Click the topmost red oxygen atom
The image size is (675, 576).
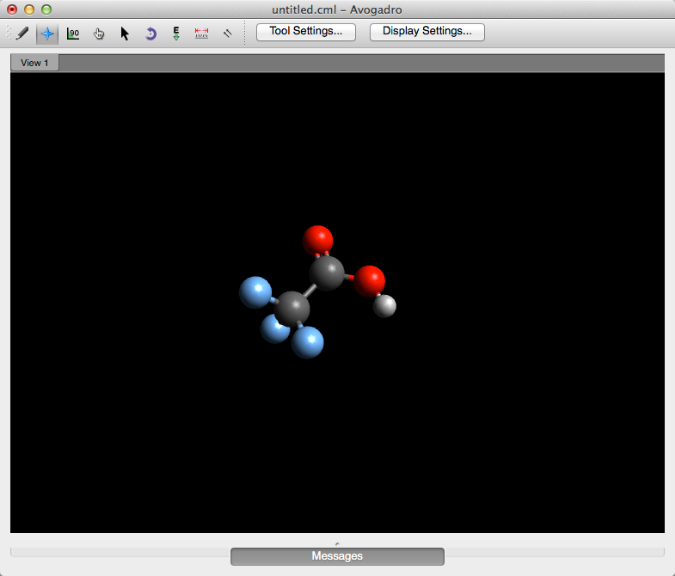[318, 240]
